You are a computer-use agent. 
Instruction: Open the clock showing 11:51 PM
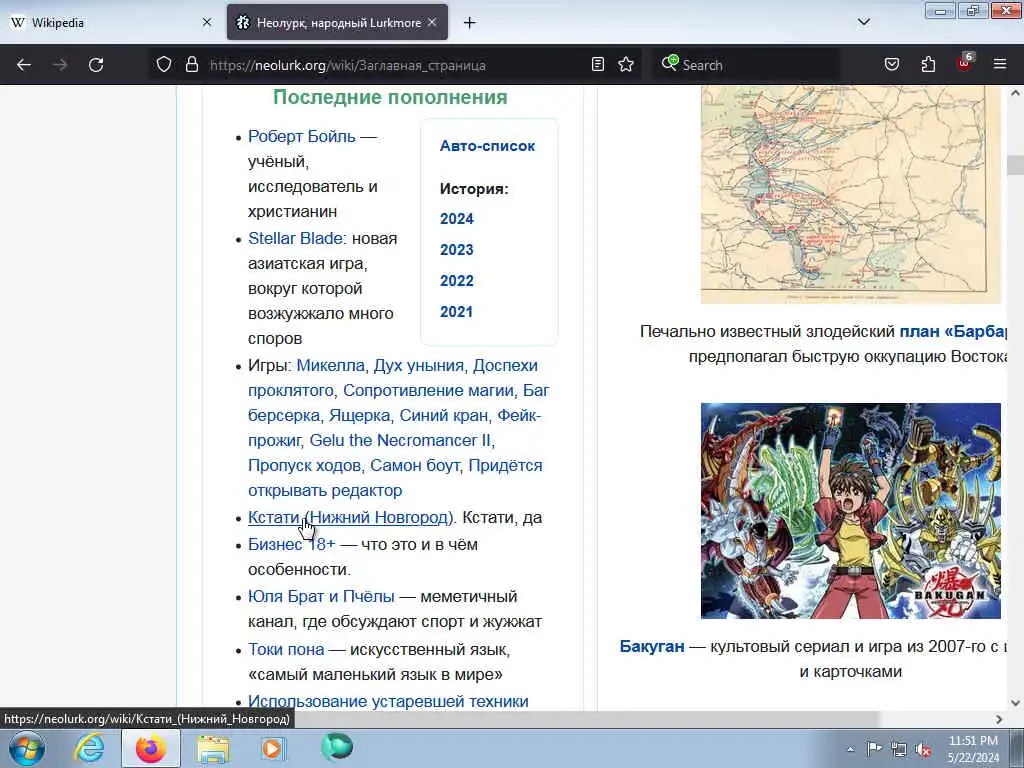pos(974,749)
